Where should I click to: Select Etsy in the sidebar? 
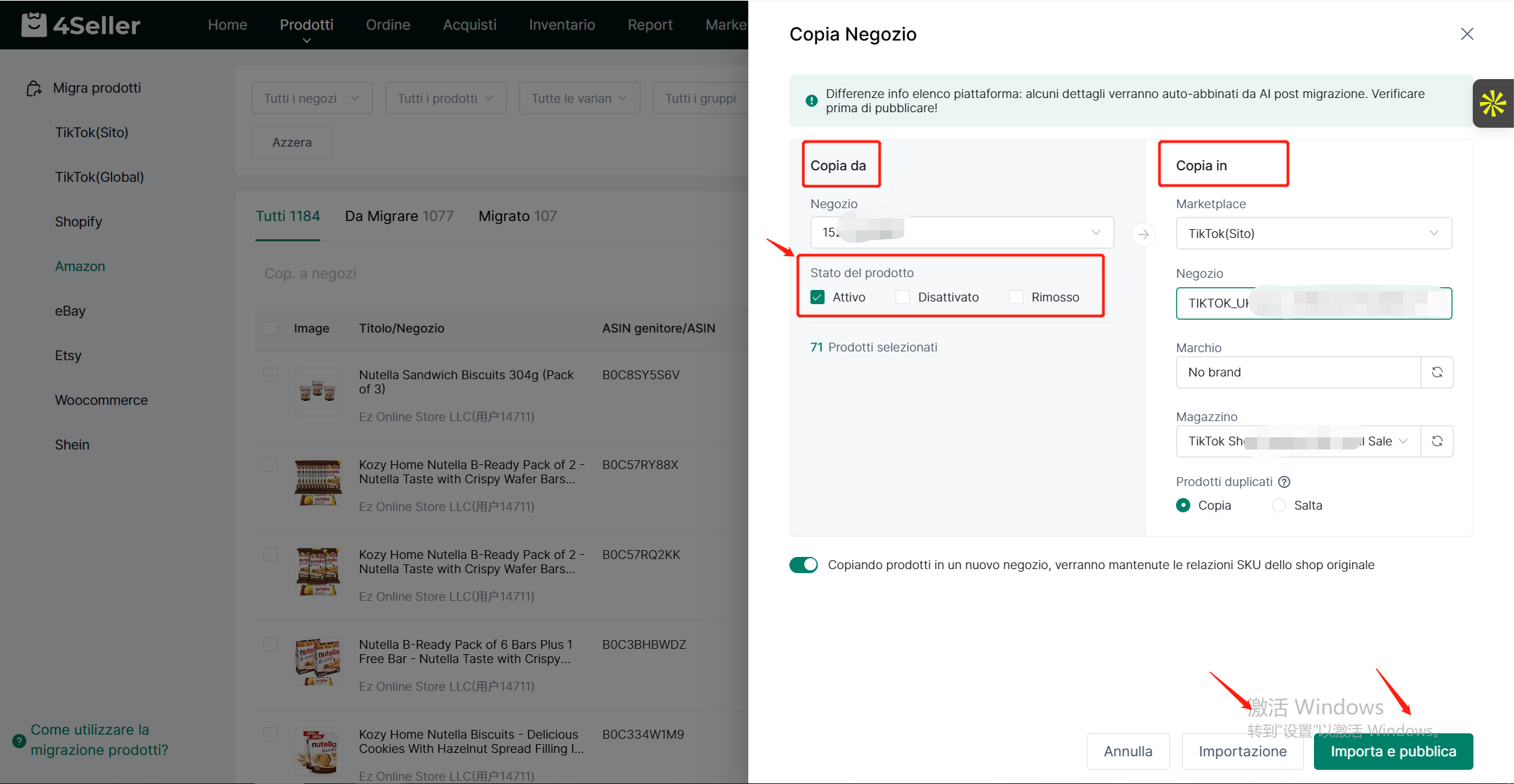coord(68,356)
